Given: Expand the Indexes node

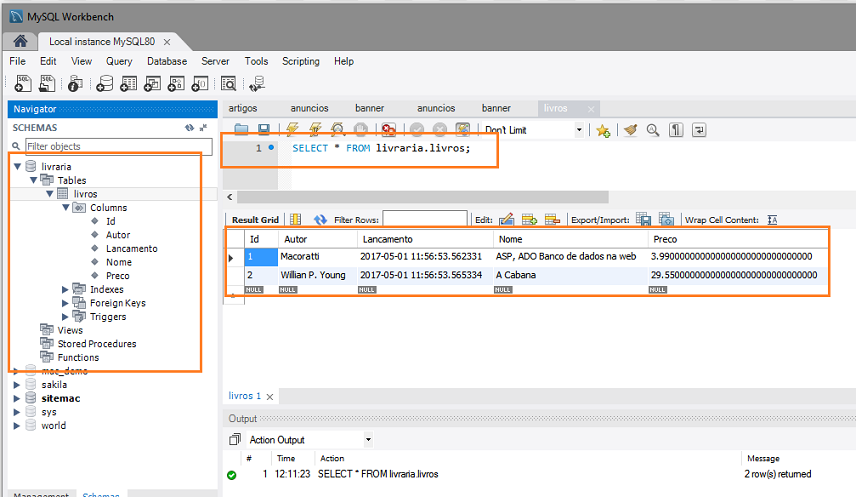Looking at the screenshot, I should [66, 289].
